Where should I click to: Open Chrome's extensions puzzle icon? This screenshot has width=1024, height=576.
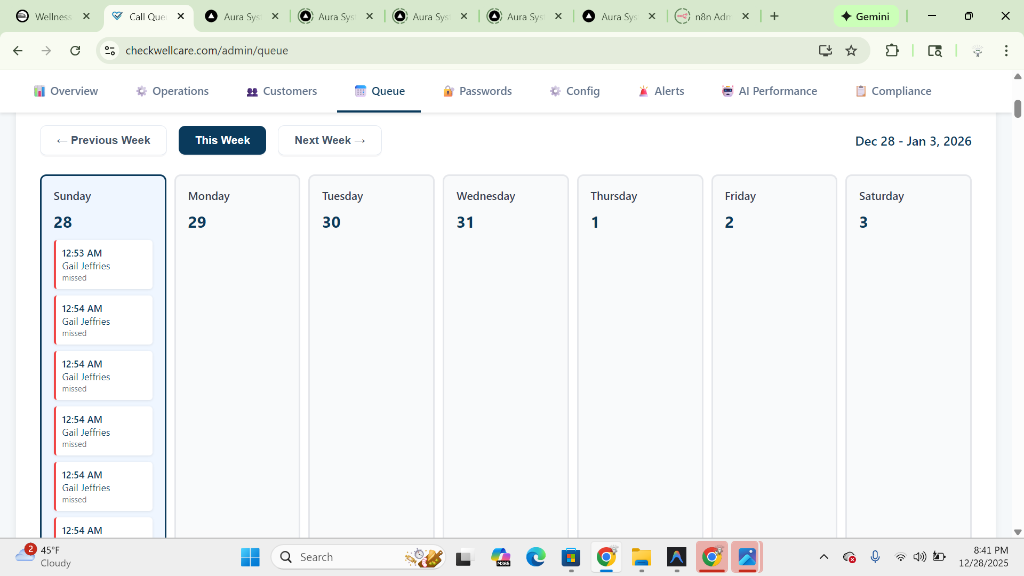[891, 49]
